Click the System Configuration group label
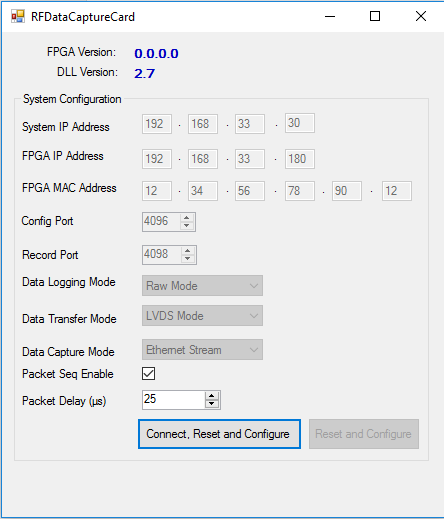 click(72, 99)
